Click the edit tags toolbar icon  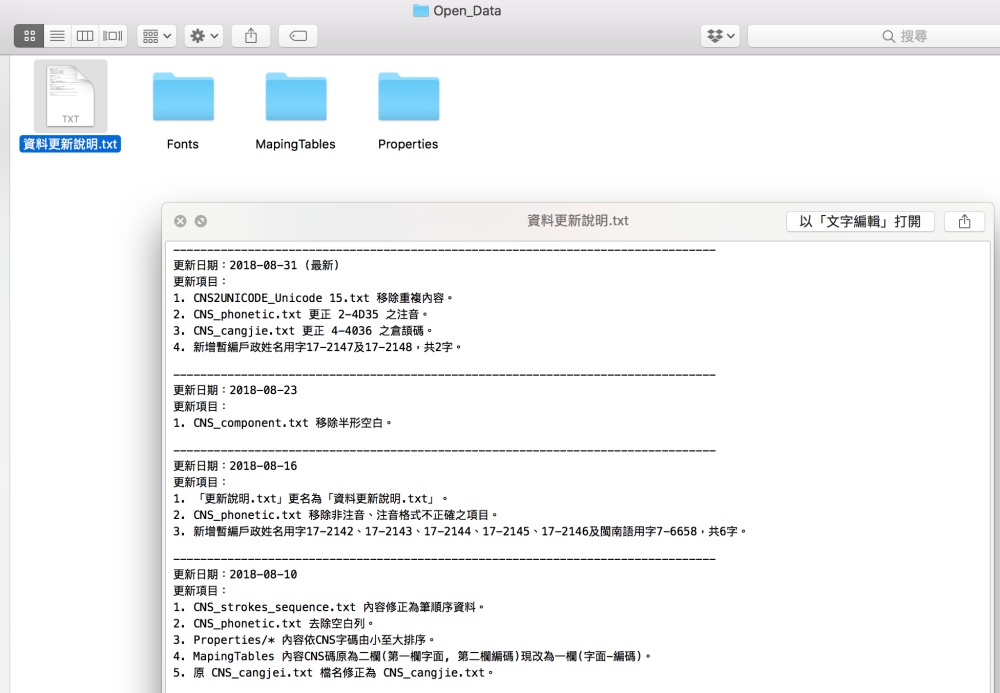(298, 36)
